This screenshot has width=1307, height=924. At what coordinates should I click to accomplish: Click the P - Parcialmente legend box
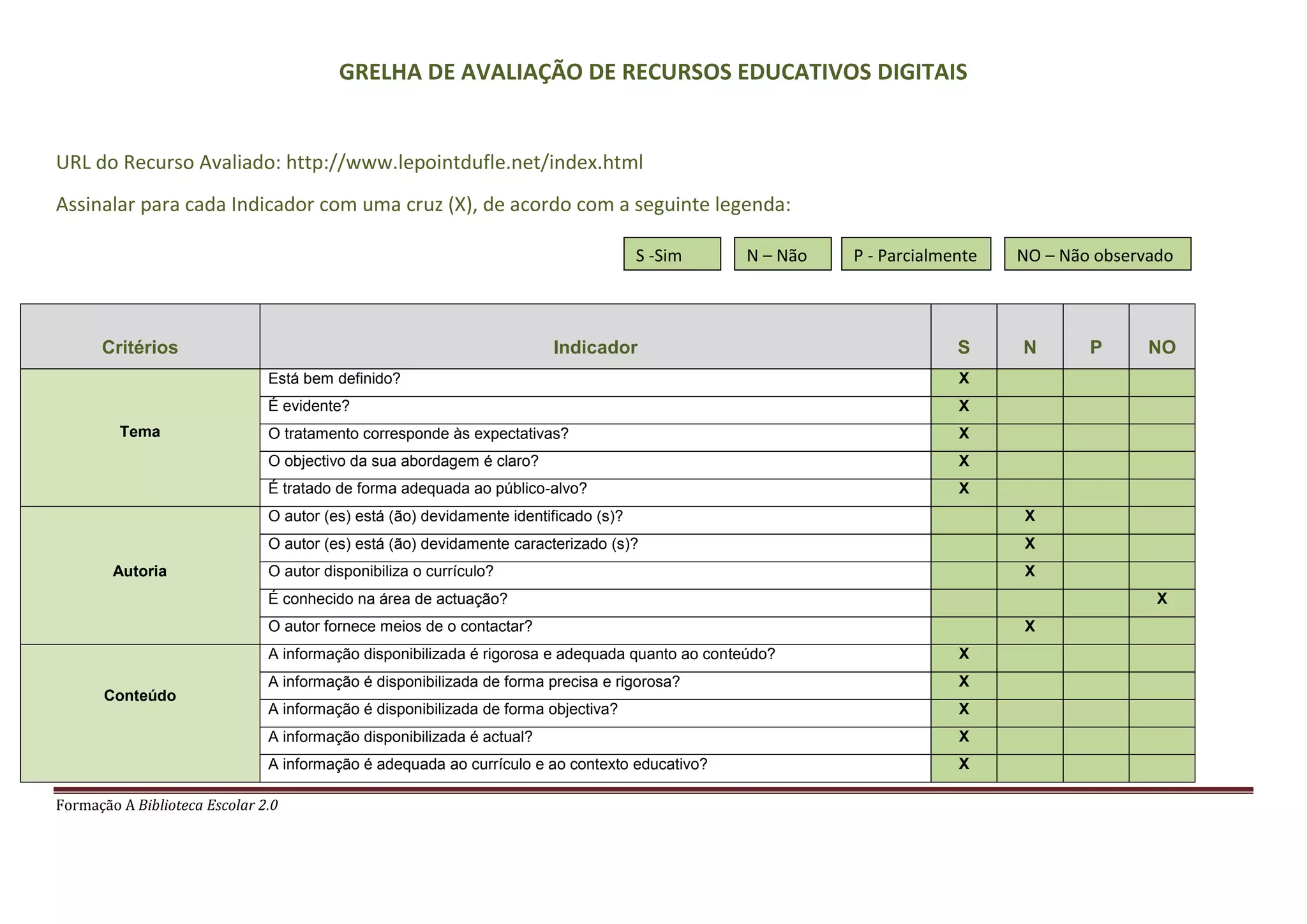click(x=916, y=255)
